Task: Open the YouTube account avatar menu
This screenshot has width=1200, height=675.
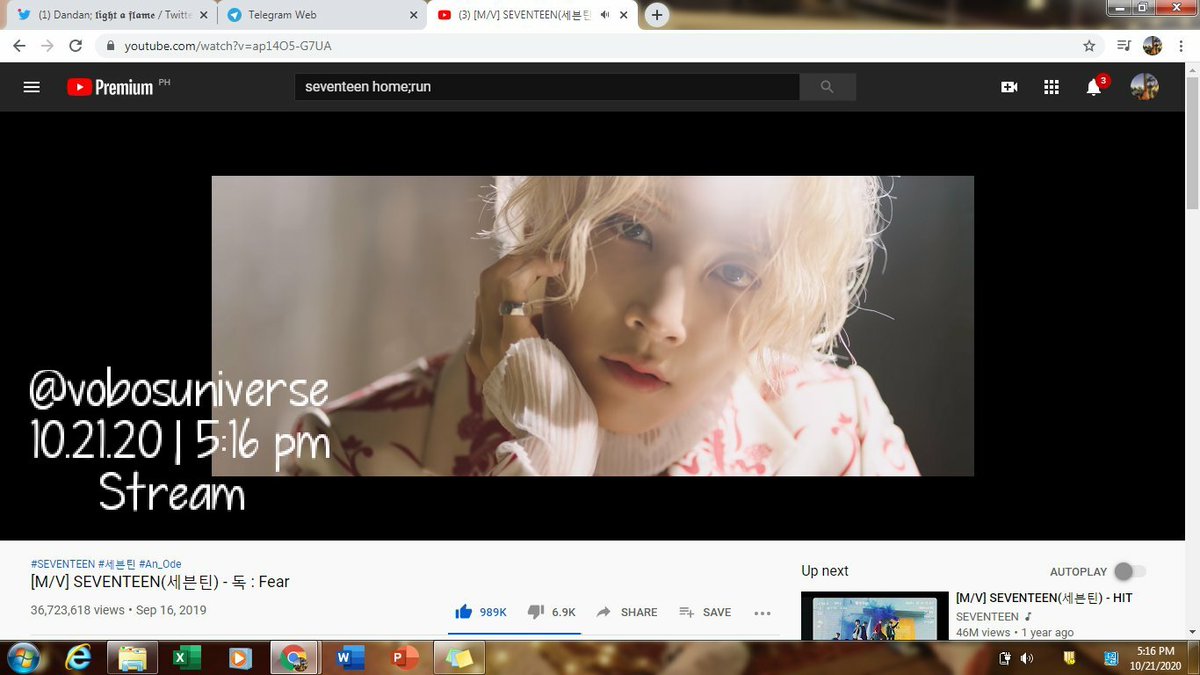Action: (x=1144, y=87)
